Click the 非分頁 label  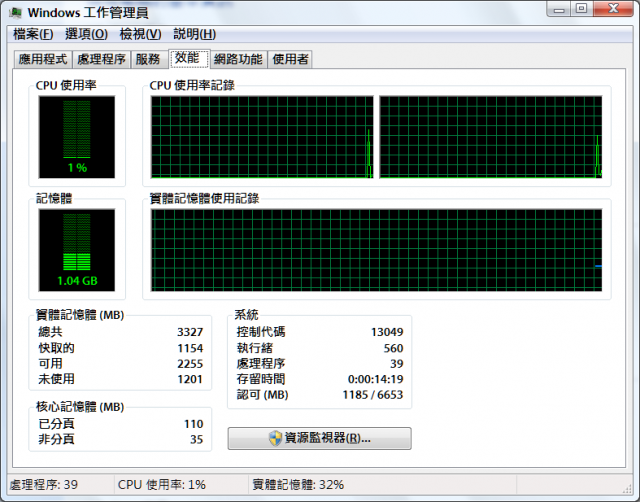(x=56, y=440)
